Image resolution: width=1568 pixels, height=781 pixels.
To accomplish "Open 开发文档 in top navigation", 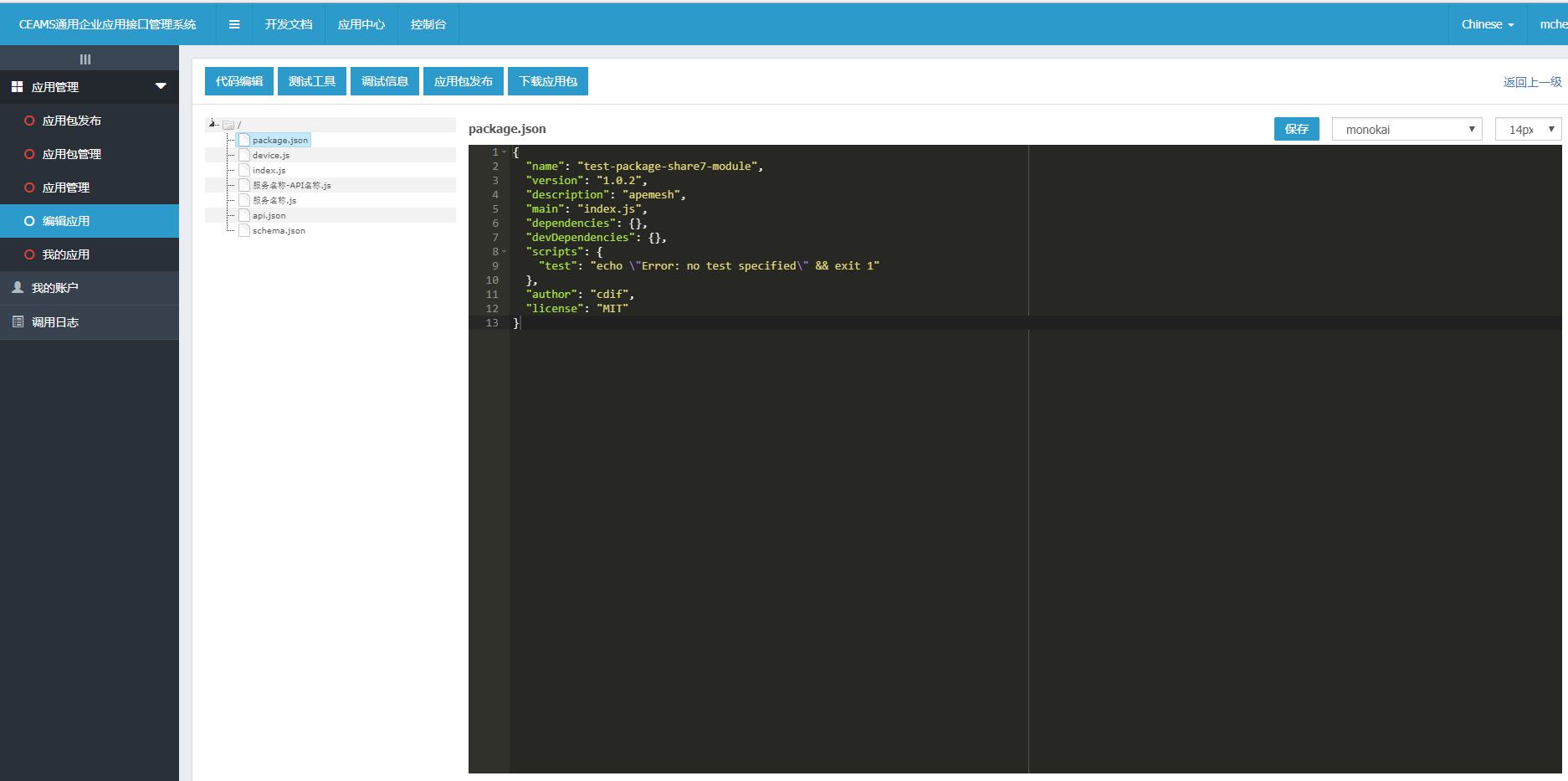I will [x=289, y=24].
